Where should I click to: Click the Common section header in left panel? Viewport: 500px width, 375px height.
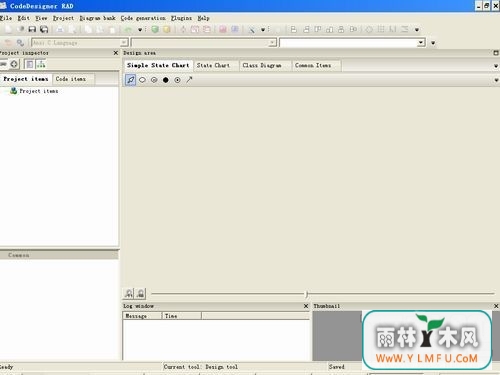[59, 255]
